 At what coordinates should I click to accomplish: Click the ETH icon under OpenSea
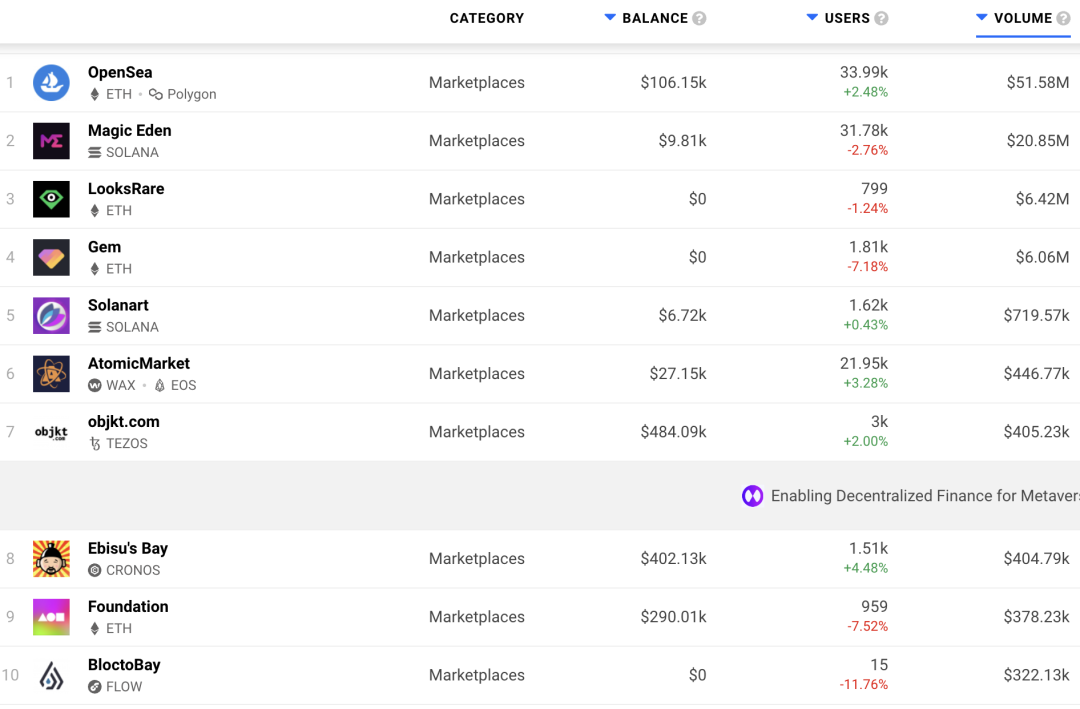[94, 94]
